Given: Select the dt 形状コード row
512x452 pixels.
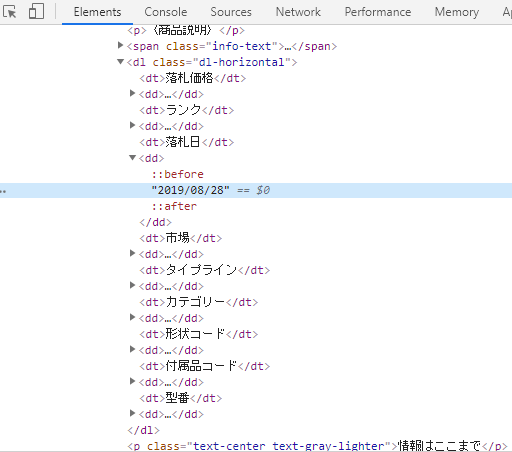Looking at the screenshot, I should pos(199,334).
